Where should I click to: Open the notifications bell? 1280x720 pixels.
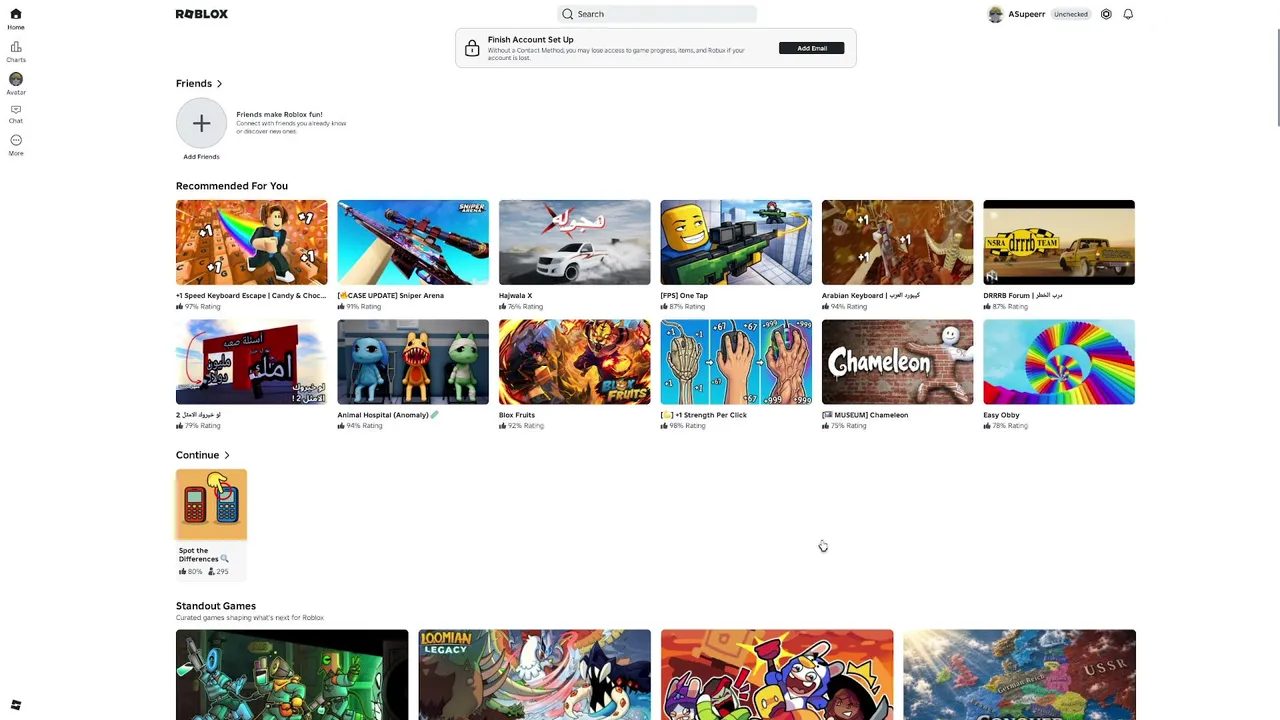click(1128, 14)
